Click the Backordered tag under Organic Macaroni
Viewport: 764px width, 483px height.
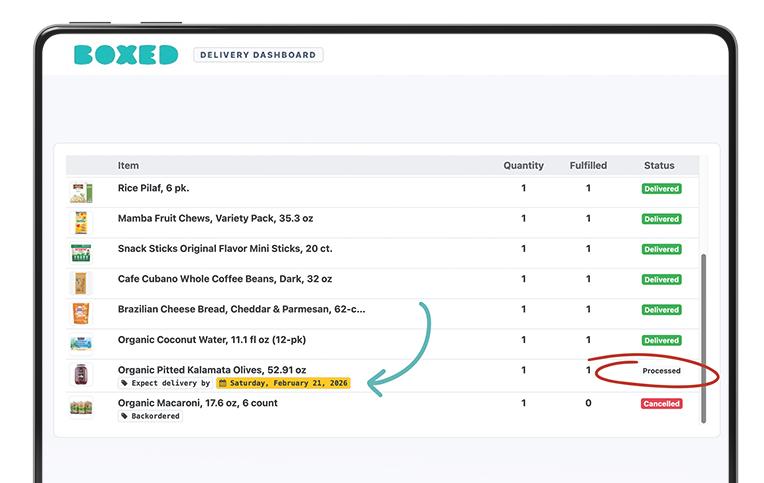click(151, 416)
